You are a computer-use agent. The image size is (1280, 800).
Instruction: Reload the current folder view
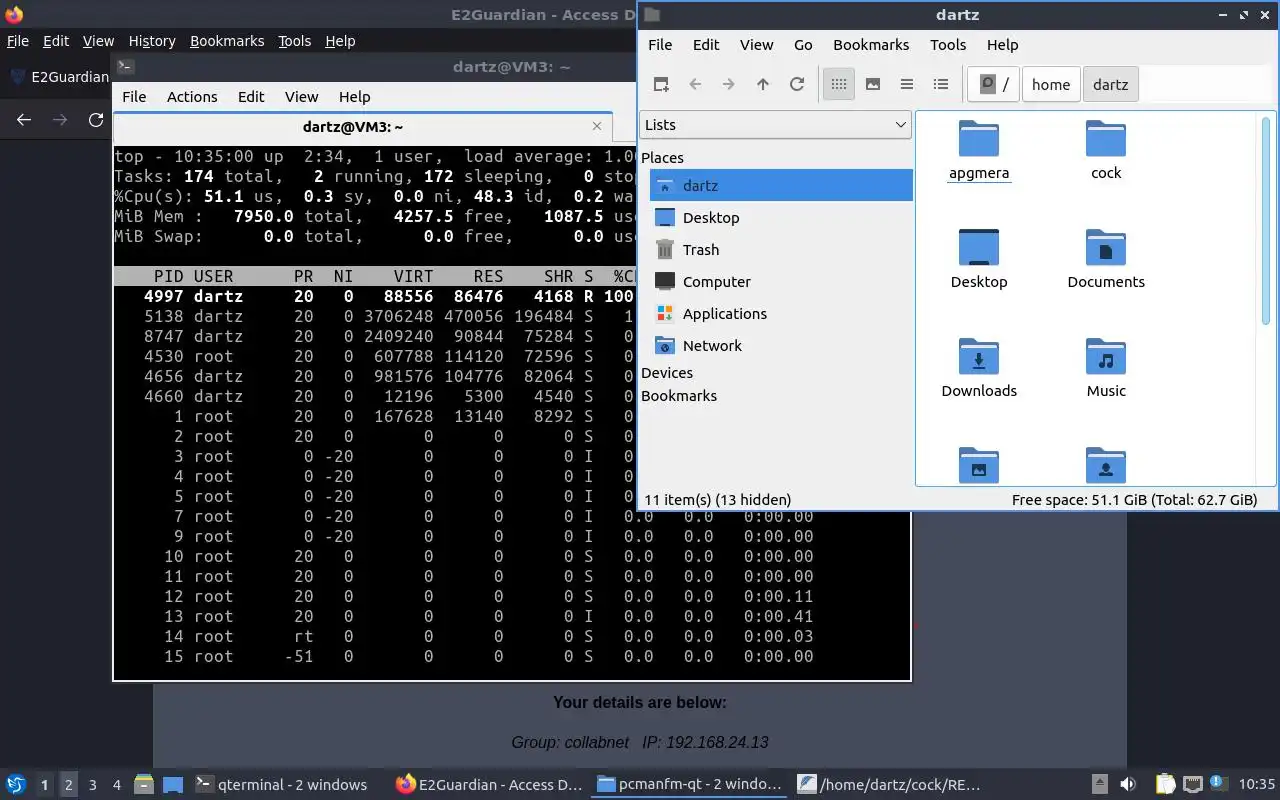tap(797, 85)
